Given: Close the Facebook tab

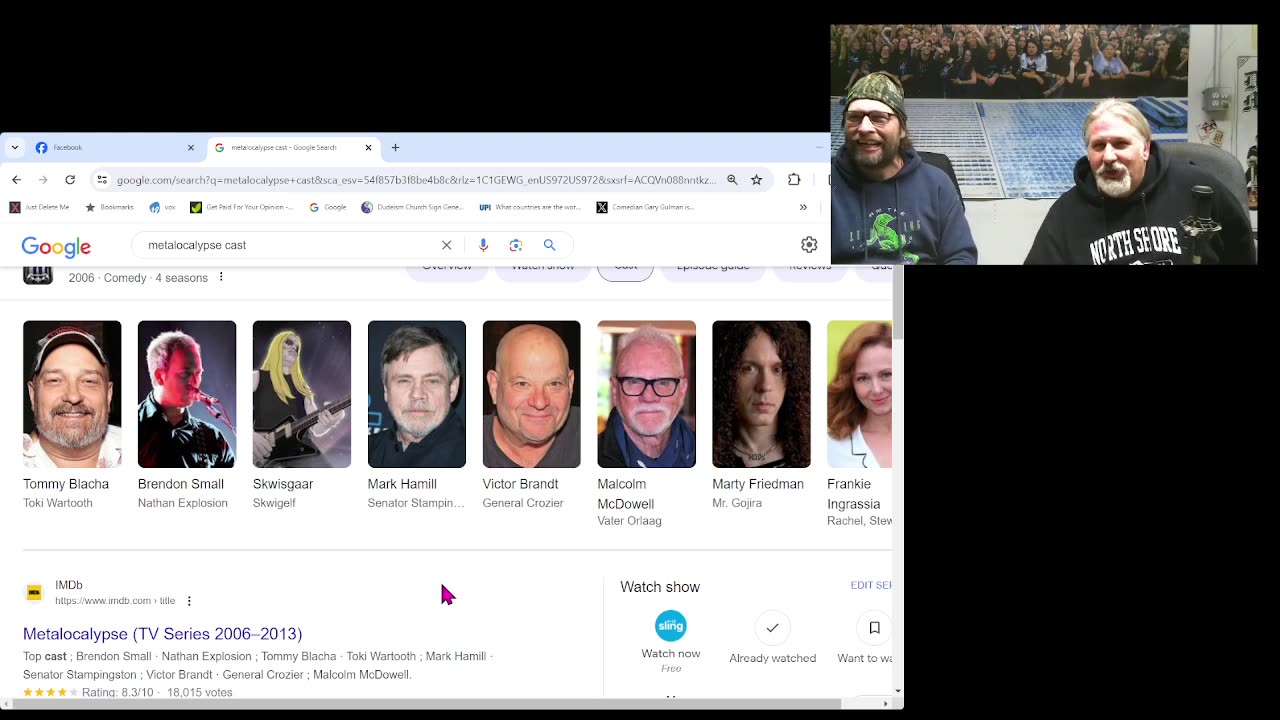Looking at the screenshot, I should [191, 147].
